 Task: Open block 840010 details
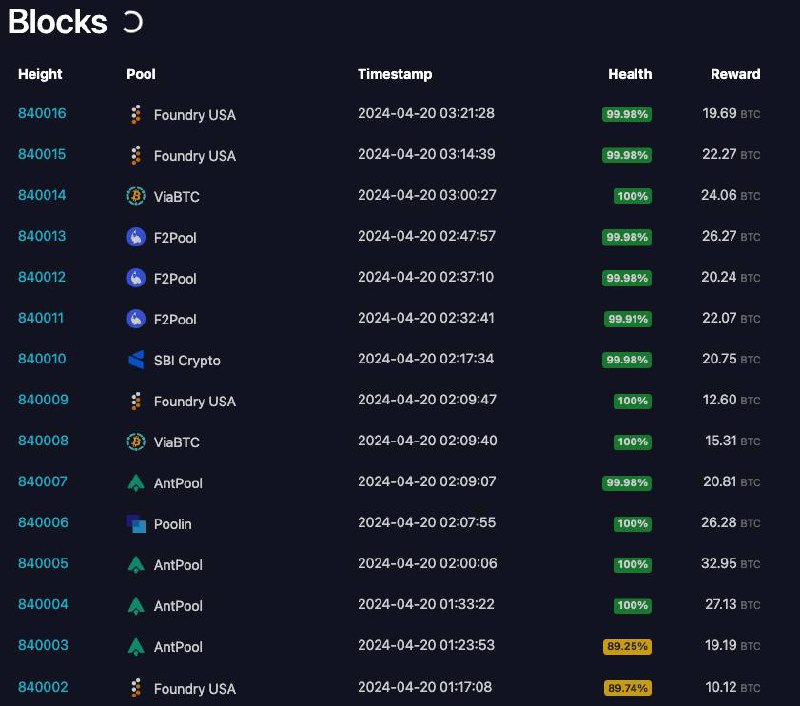pos(42,359)
